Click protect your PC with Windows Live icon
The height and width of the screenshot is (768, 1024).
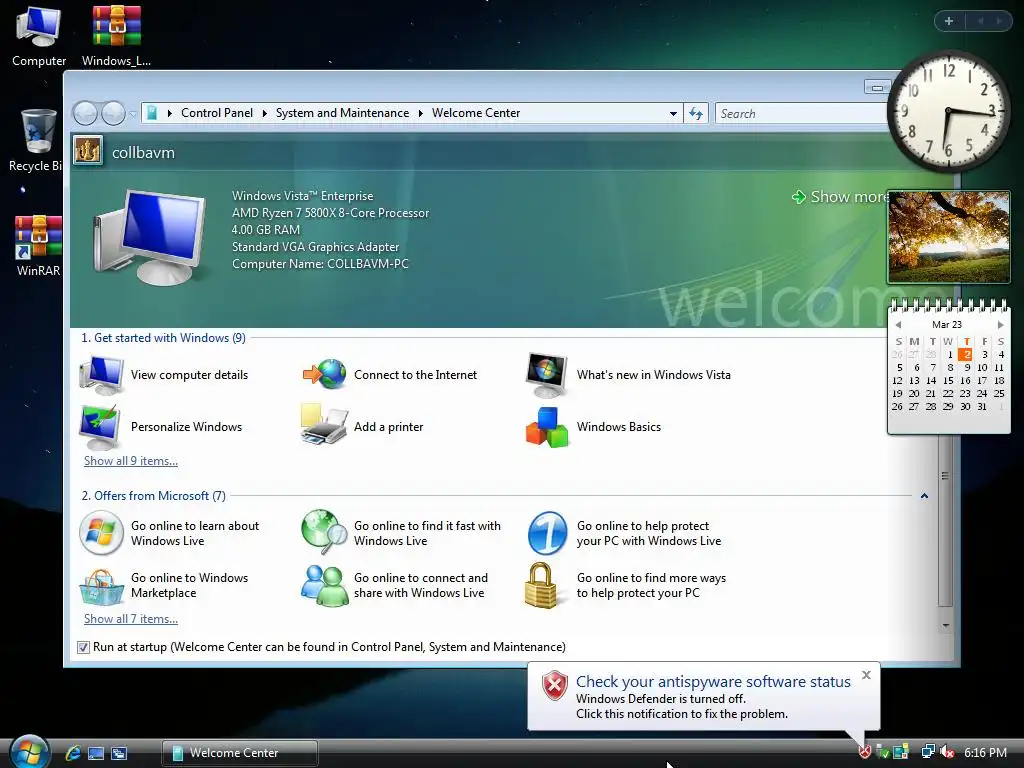[547, 533]
